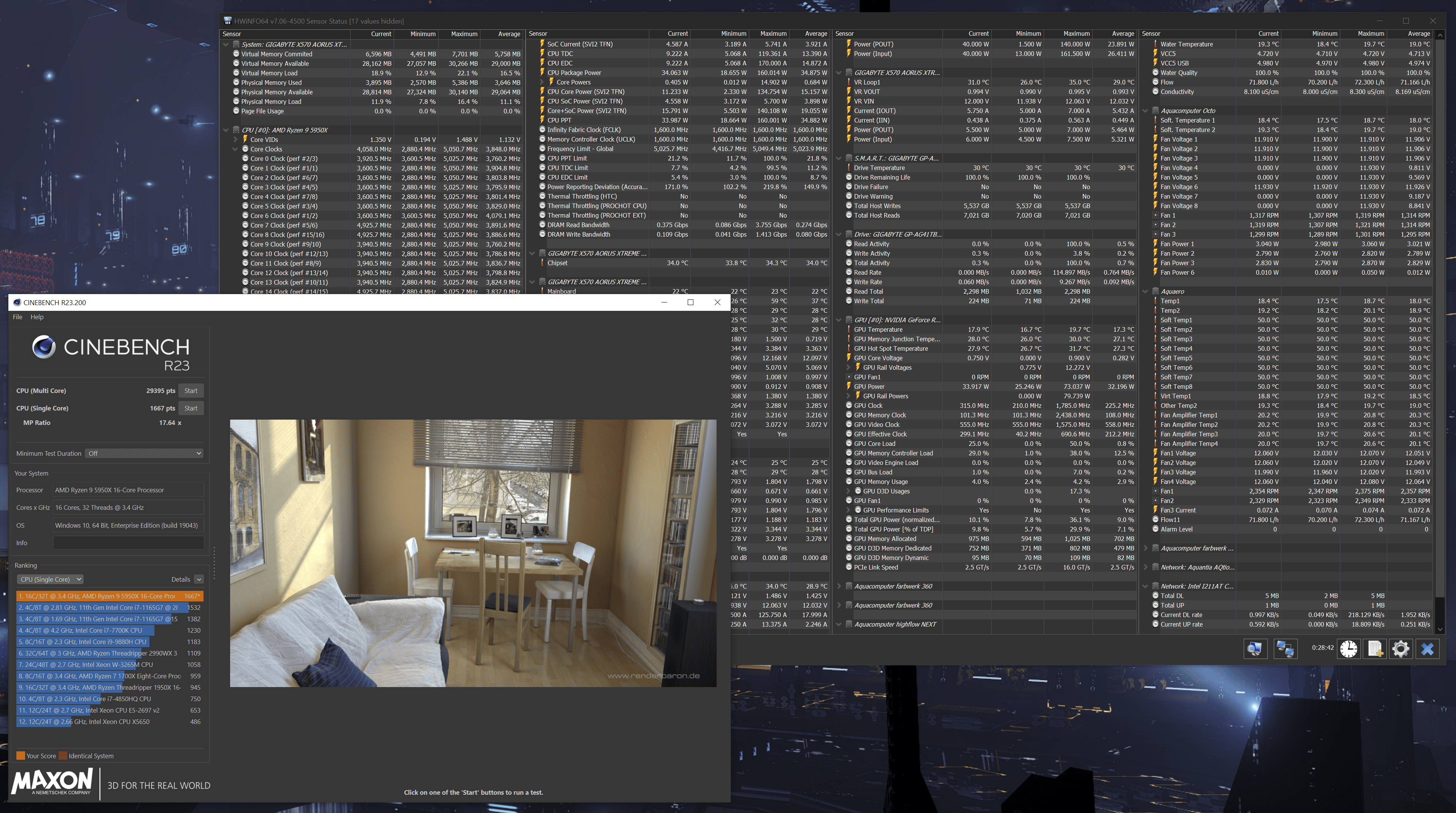Click HWiNFO vertical scrollbar down arrow
Image resolution: width=1456 pixels, height=813 pixels.
click(x=1440, y=629)
